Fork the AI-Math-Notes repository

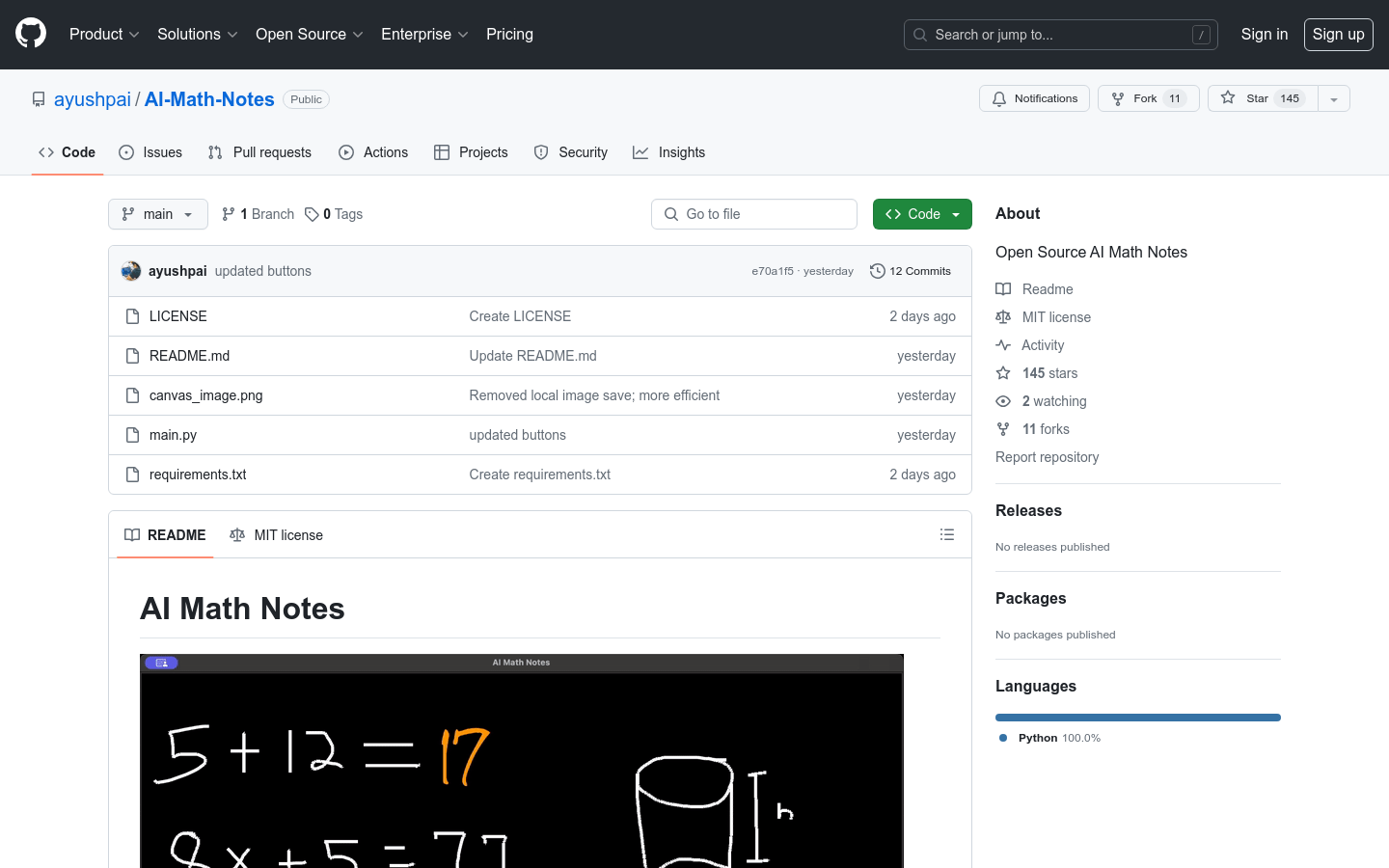(x=1148, y=98)
